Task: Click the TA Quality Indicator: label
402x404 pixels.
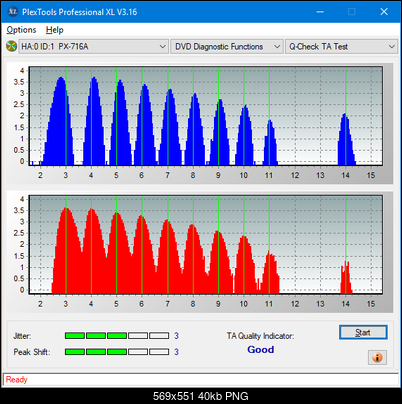Action: click(260, 336)
